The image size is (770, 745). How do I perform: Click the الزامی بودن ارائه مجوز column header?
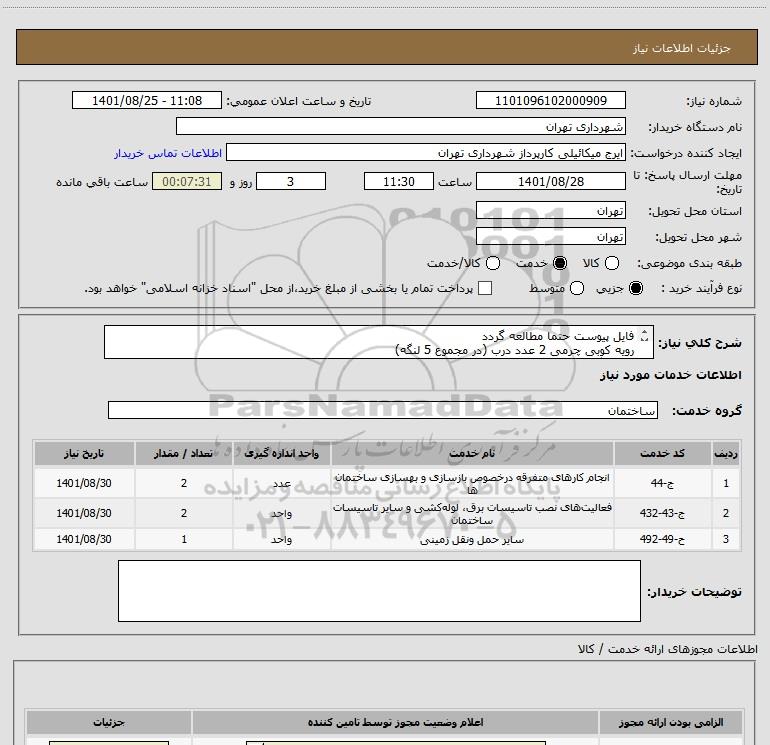pos(670,722)
